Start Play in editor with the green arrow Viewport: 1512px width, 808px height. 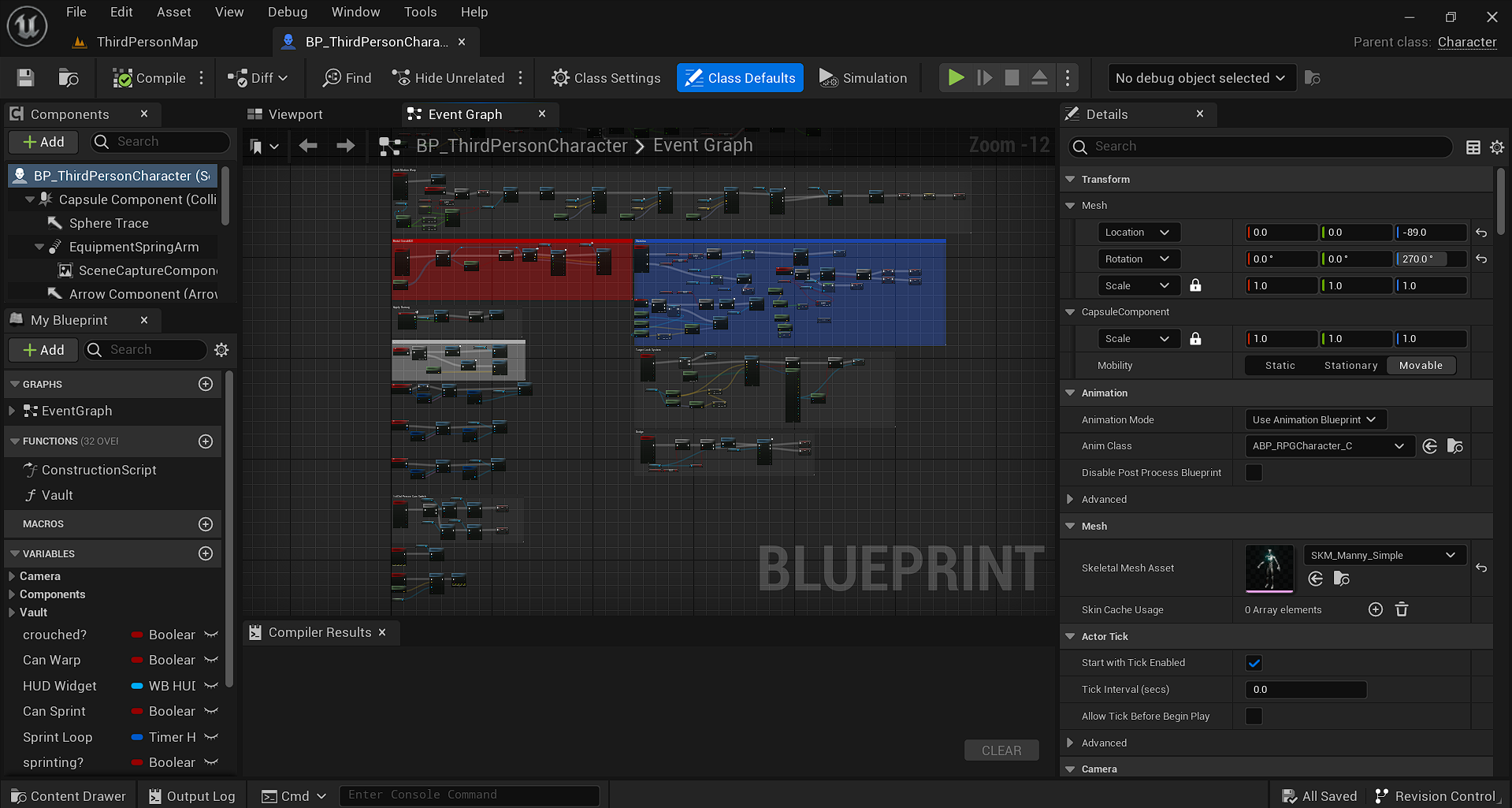pyautogui.click(x=956, y=78)
